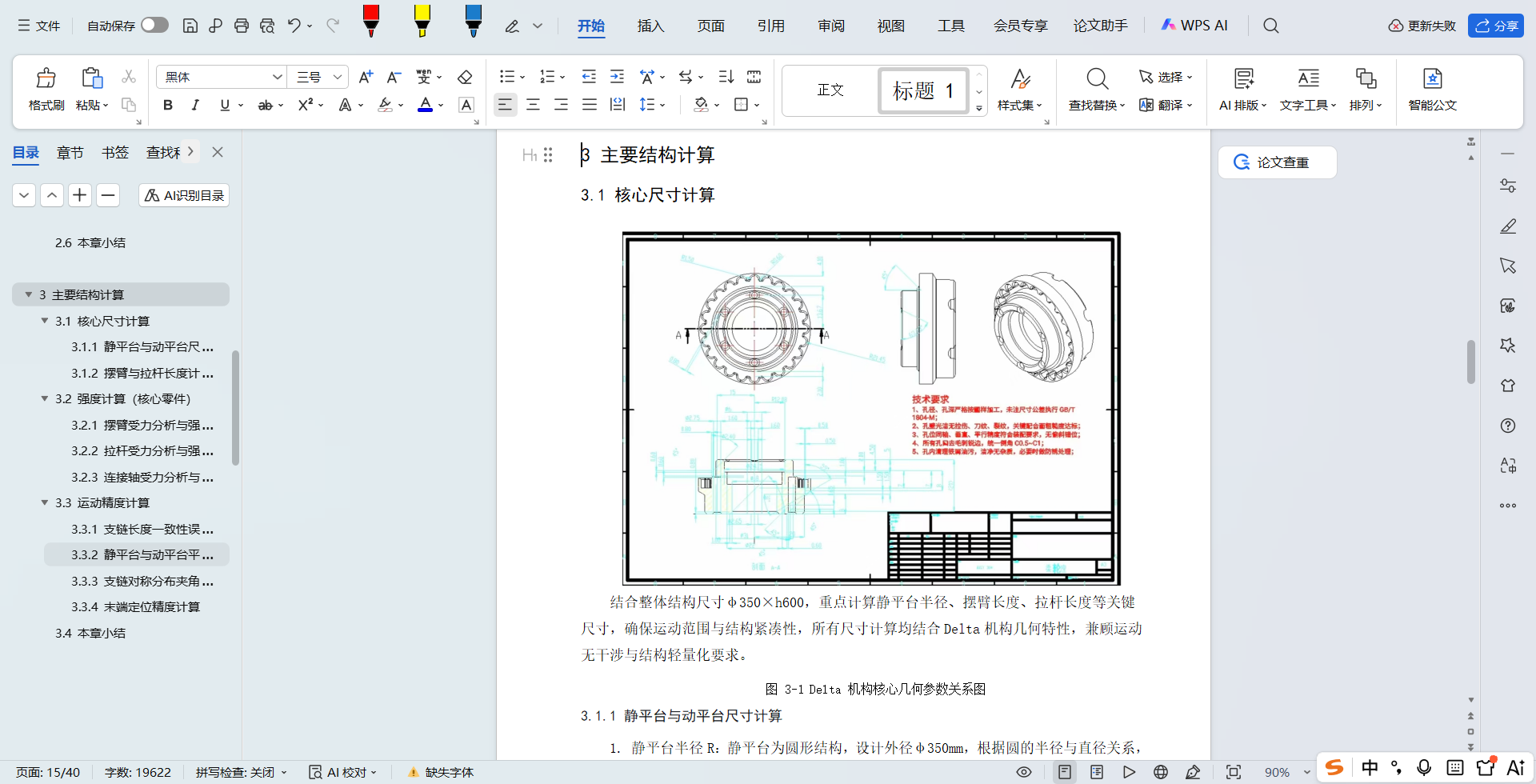Open the Insert ribbon tab
Viewport: 1536px width, 784px height.
[650, 26]
